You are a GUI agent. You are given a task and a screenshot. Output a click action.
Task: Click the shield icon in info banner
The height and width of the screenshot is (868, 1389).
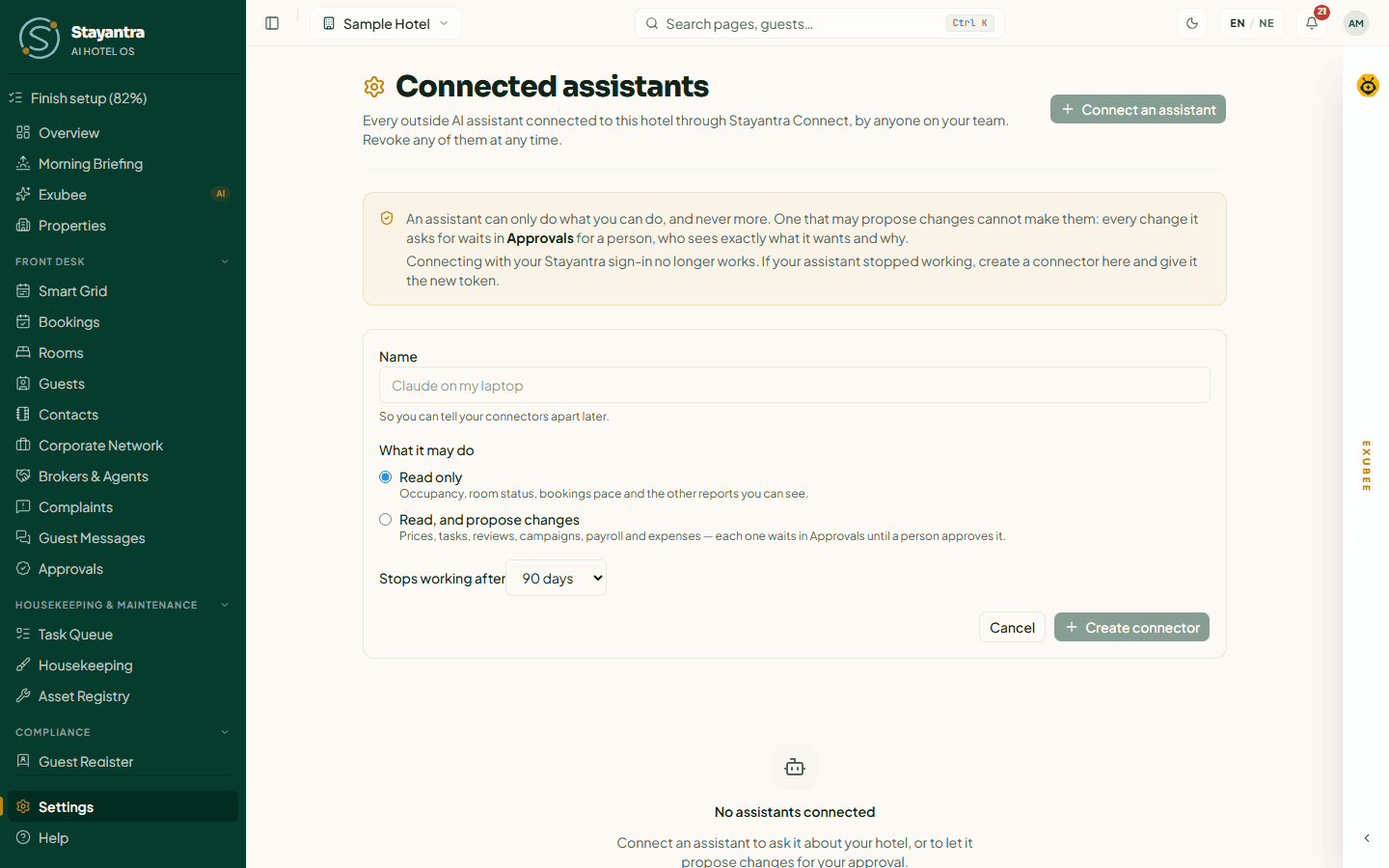tap(387, 219)
